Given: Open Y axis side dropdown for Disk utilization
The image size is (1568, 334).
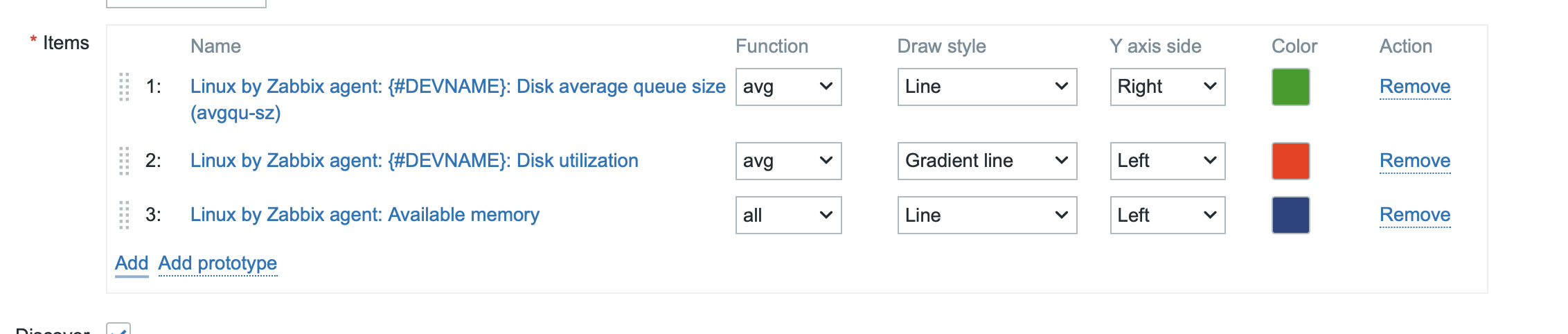Looking at the screenshot, I should 1167,161.
